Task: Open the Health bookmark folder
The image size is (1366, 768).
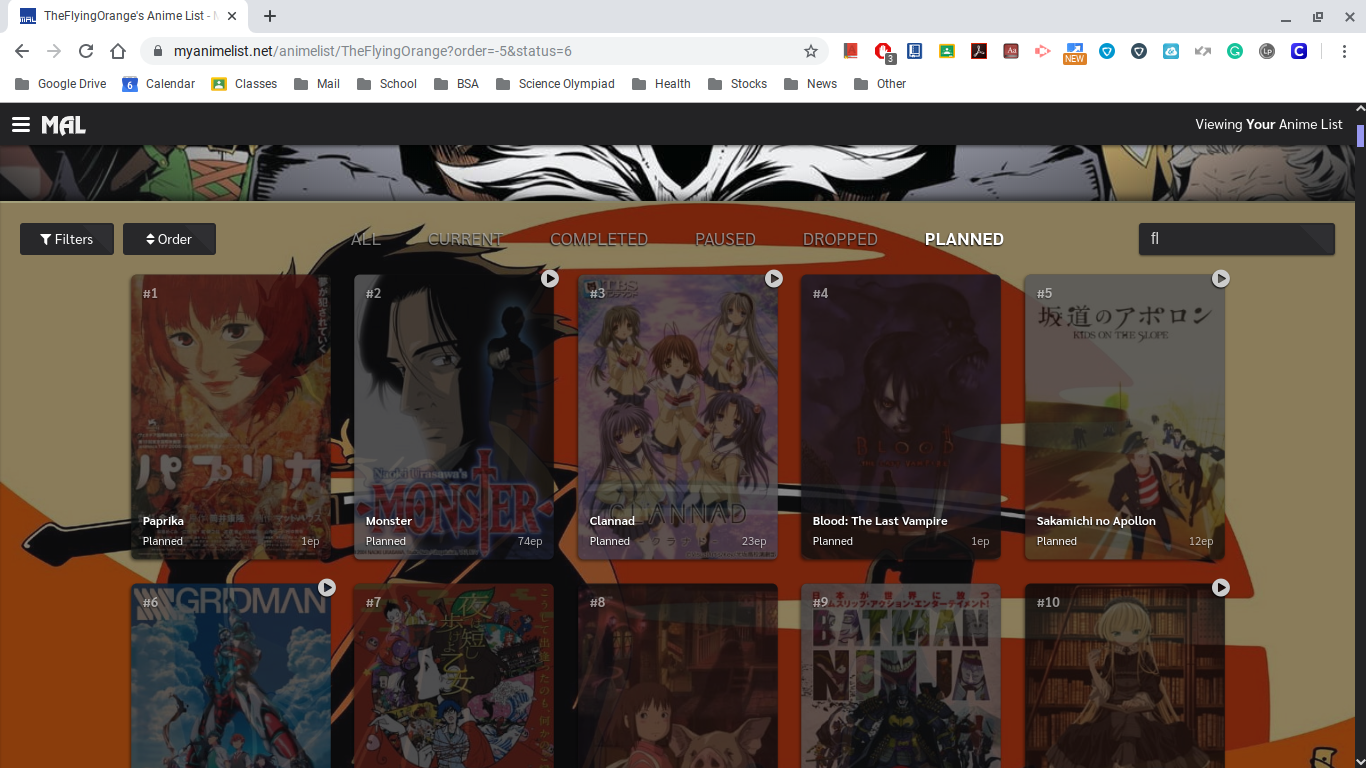Action: [x=661, y=84]
